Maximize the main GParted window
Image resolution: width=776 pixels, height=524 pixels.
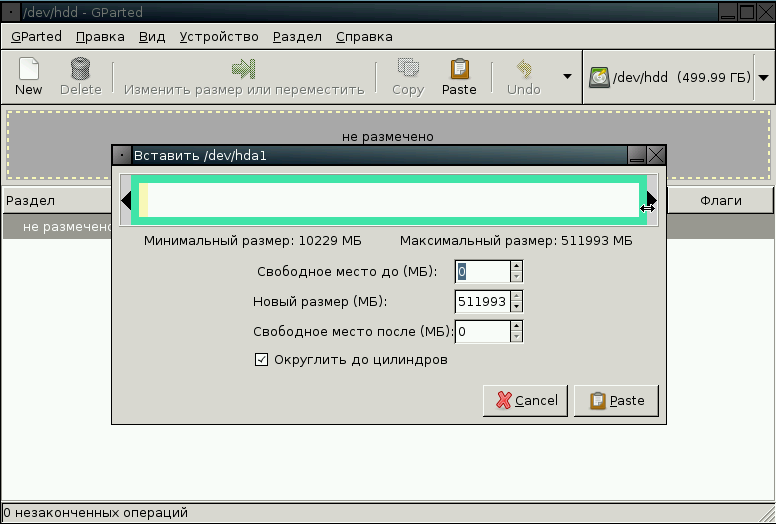[746, 12]
